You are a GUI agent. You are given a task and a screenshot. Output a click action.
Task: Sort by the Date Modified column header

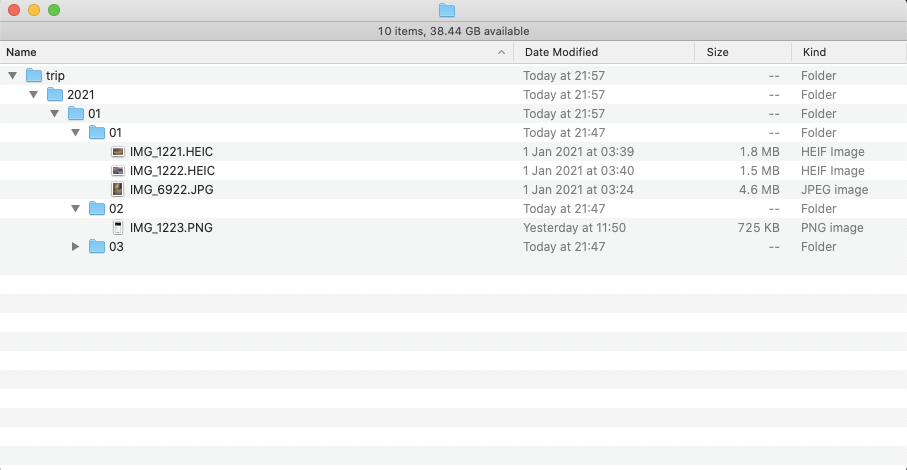[x=561, y=52]
